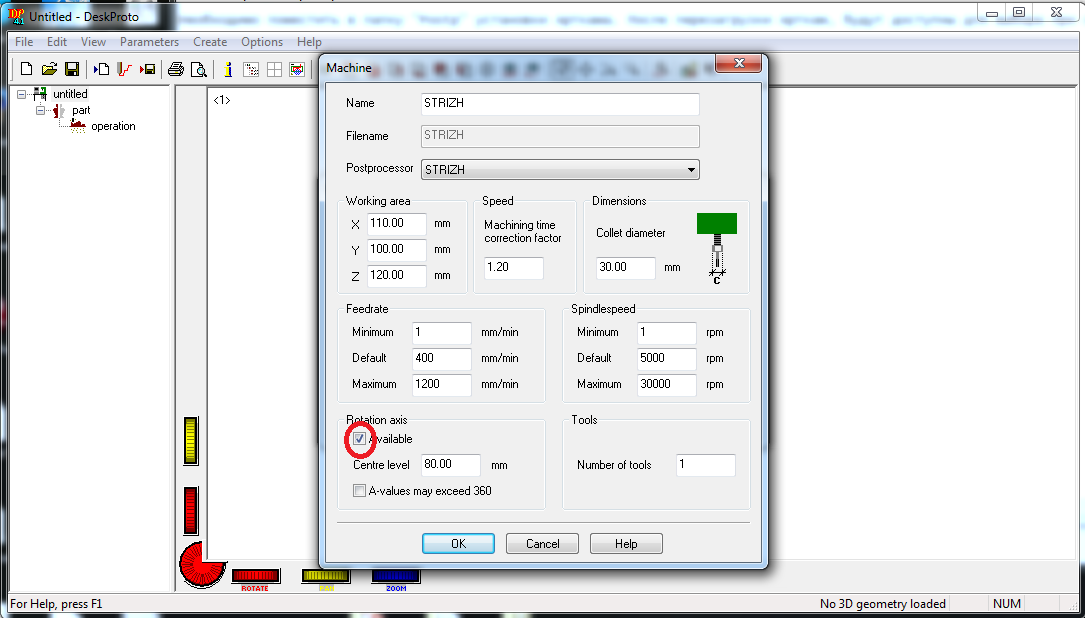Collapse the untitled project tree node
This screenshot has width=1085, height=618.
22,94
